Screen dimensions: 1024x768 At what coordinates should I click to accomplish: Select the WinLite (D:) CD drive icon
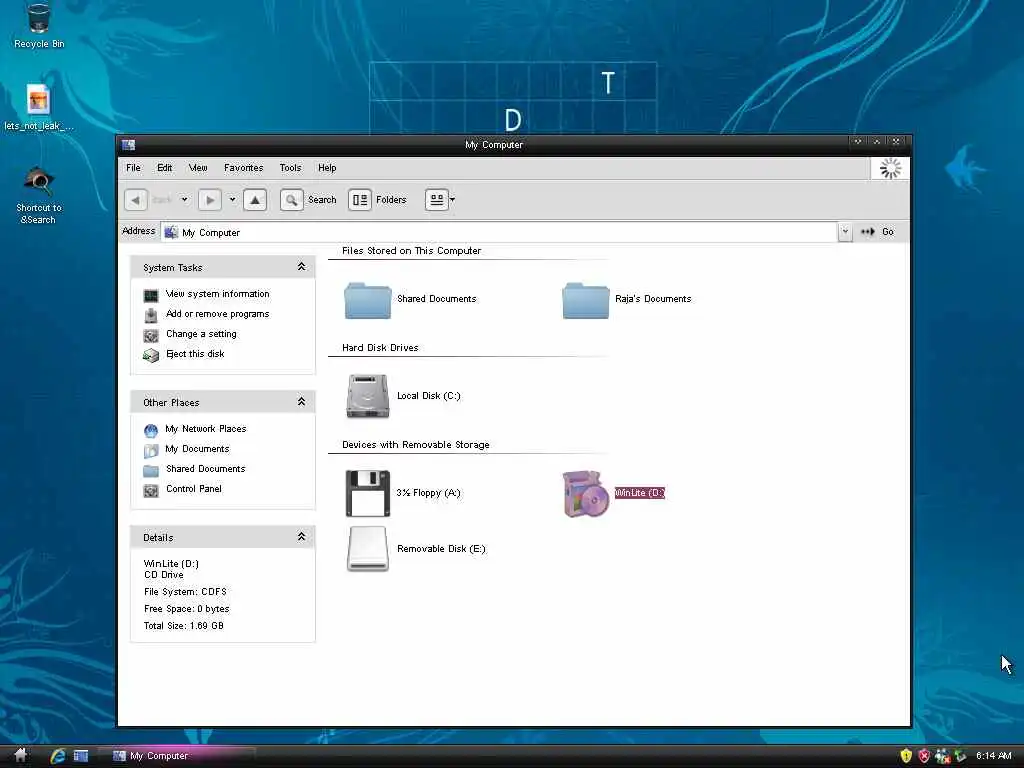point(586,494)
